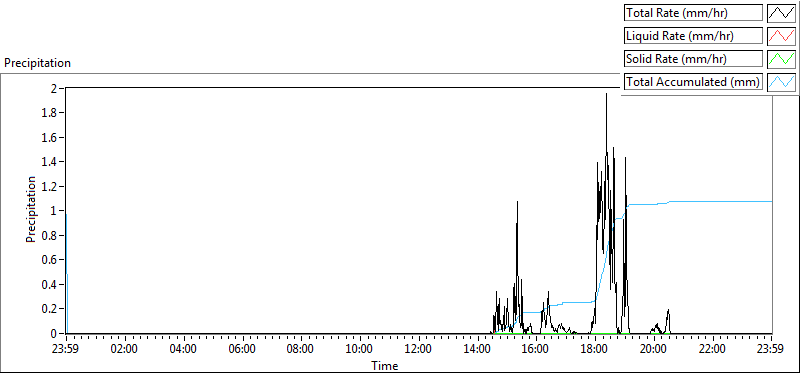Click the Total Rate black line swatch
800x373 pixels.
782,13
